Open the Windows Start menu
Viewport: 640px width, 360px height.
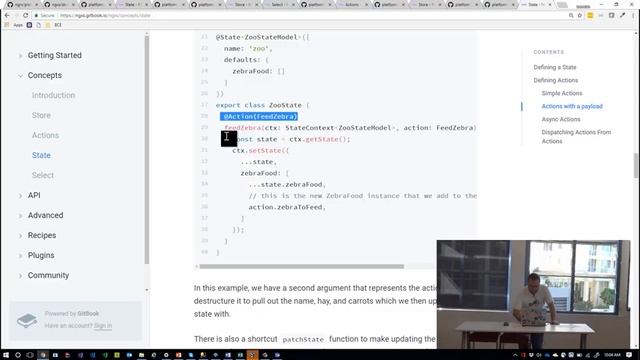click(6, 355)
